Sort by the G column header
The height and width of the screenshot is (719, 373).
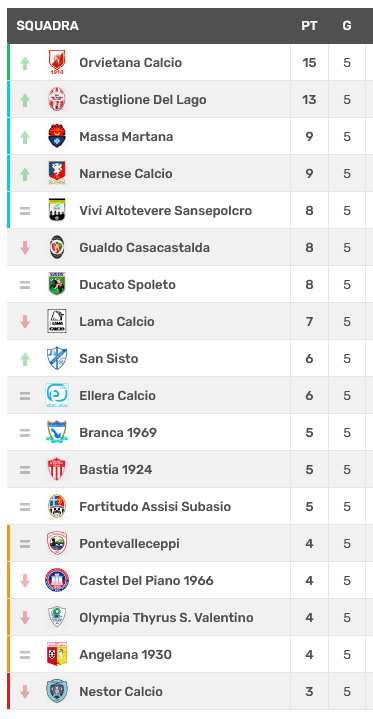(347, 26)
